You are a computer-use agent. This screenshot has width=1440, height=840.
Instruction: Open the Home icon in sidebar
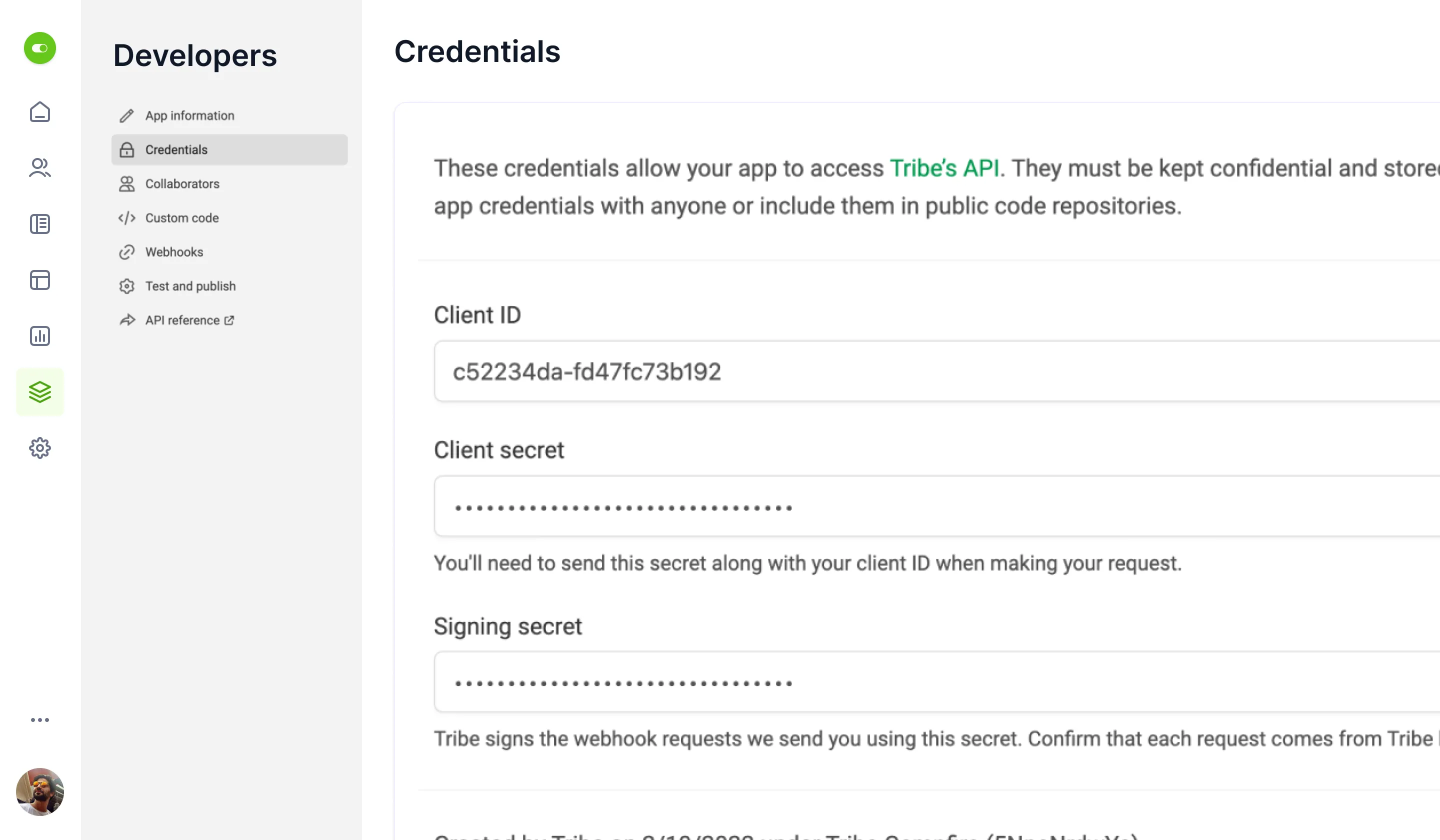pyautogui.click(x=40, y=112)
